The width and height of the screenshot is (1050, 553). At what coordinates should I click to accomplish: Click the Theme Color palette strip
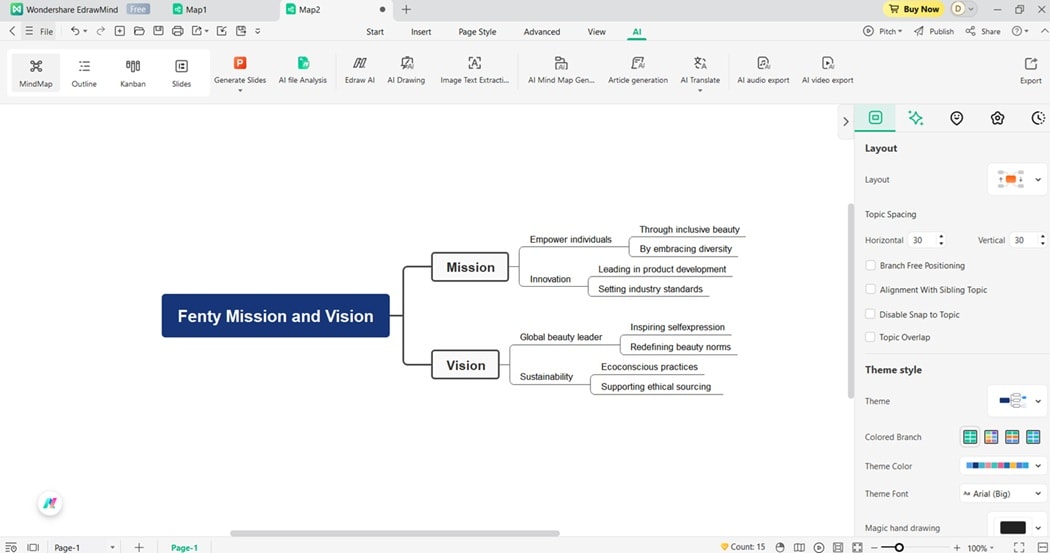(997, 465)
